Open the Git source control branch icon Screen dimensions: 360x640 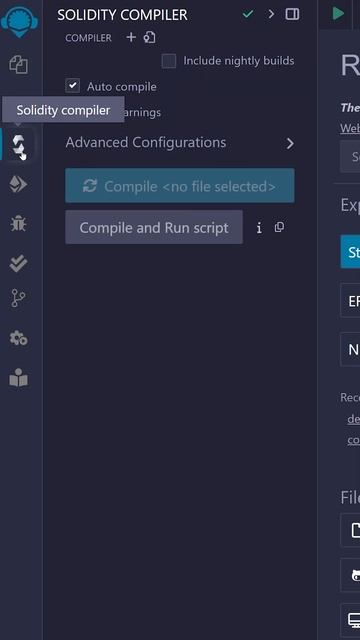click(x=18, y=298)
